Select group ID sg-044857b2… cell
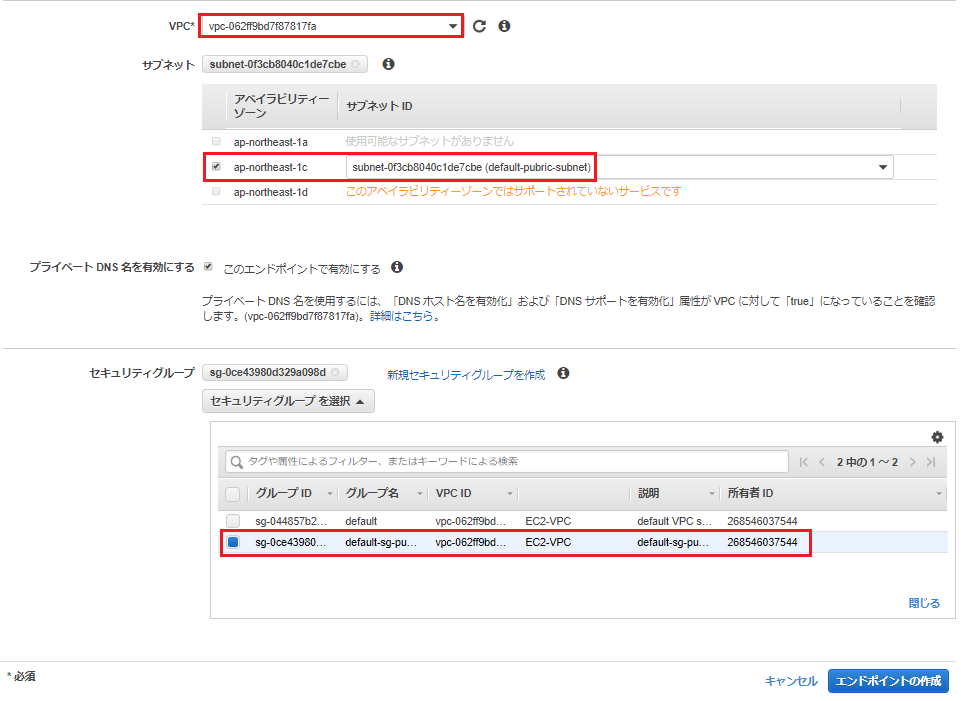Image resolution: width=961 pixels, height=701 pixels. (x=291, y=521)
